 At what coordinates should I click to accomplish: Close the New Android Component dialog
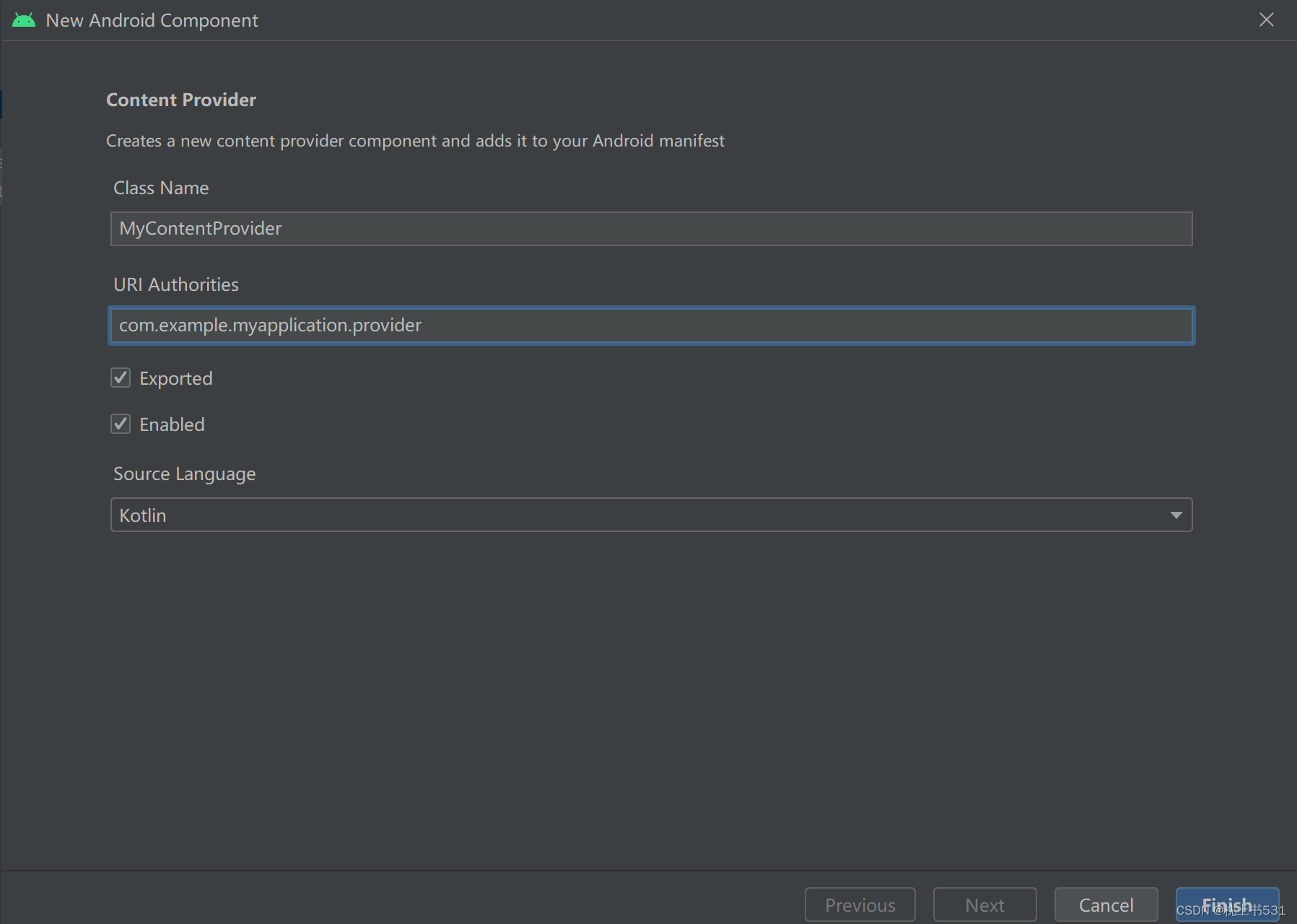pos(1266,20)
